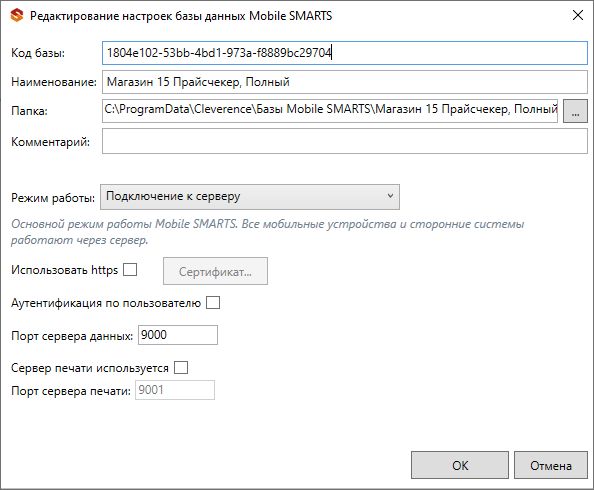Viewport: 594px width, 490px height.
Task: Open the Режим работы combo box
Action: pyautogui.click(x=250, y=197)
